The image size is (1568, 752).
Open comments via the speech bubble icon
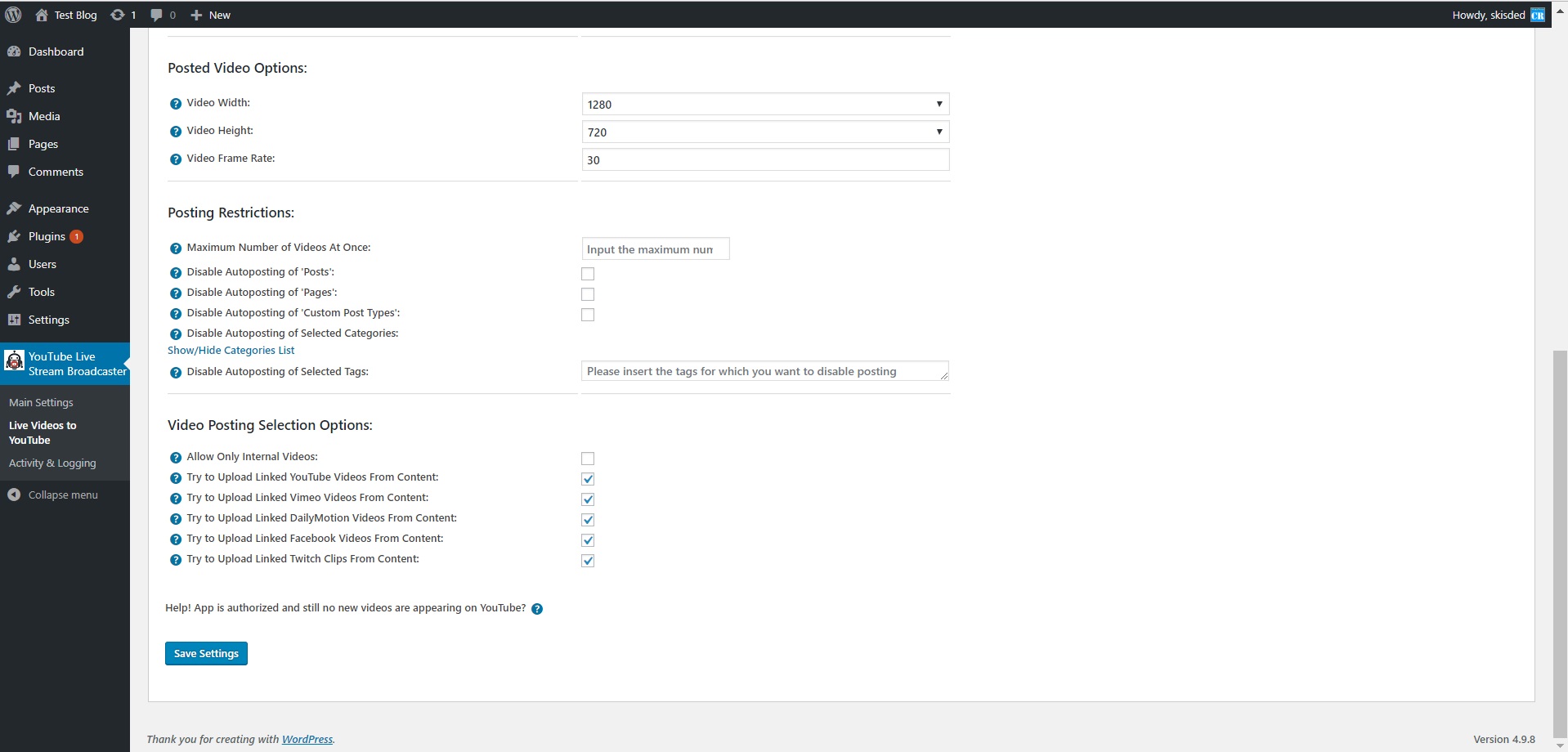pyautogui.click(x=156, y=14)
